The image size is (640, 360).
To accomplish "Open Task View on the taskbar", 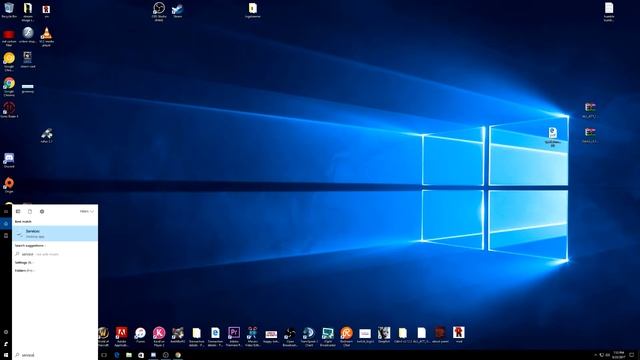I will click(104, 355).
